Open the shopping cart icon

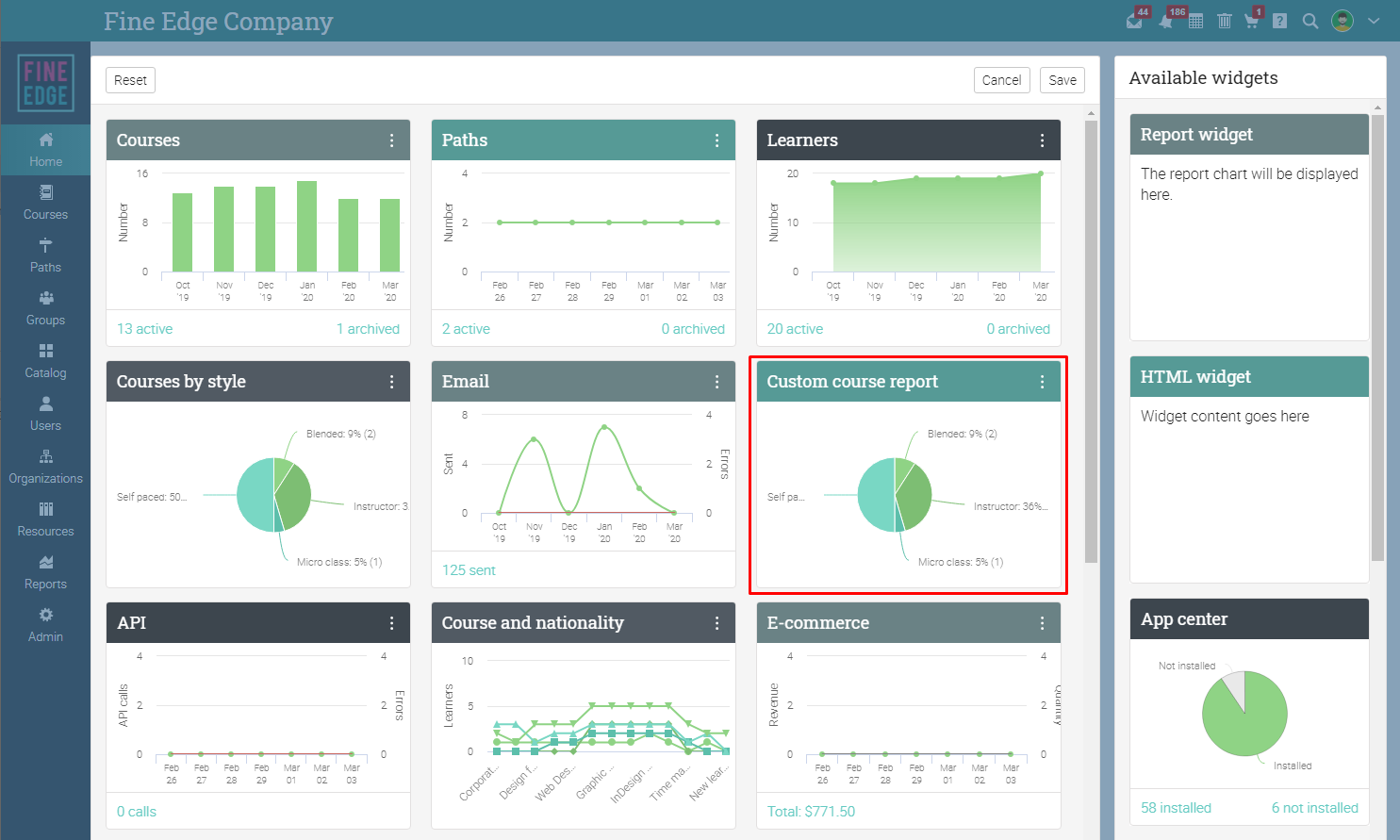1251,21
